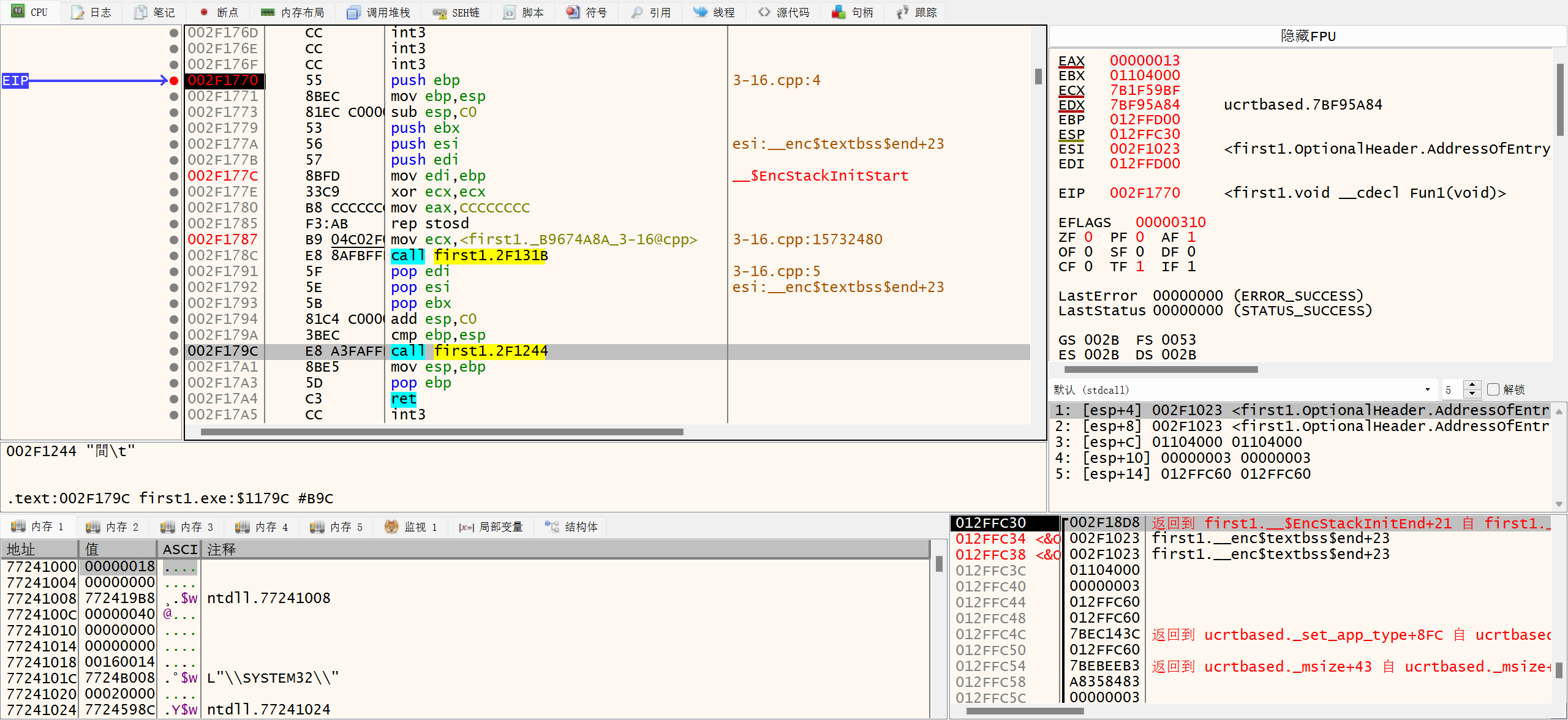
Task: Open the 调用堆栈 call stack icon
Action: 353,12
